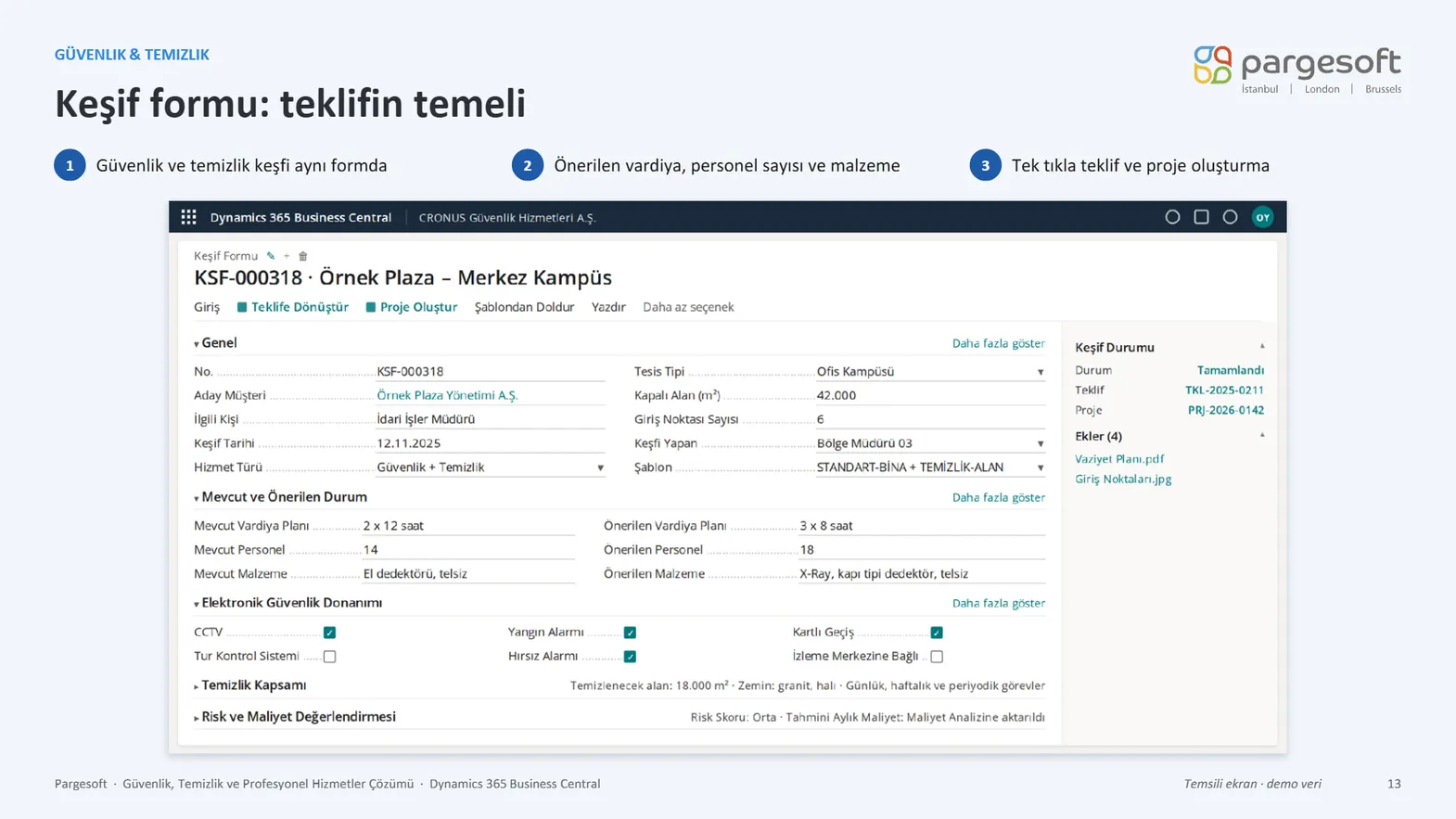The height and width of the screenshot is (819, 1456).
Task: Click the Kapalı Alan value field
Action: click(930, 395)
